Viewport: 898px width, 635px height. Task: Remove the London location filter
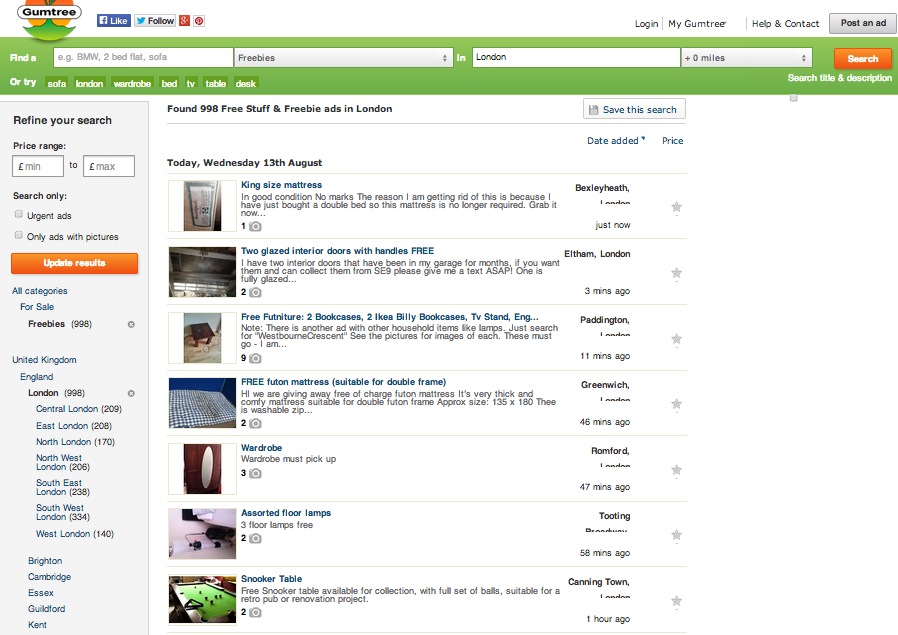[x=131, y=393]
